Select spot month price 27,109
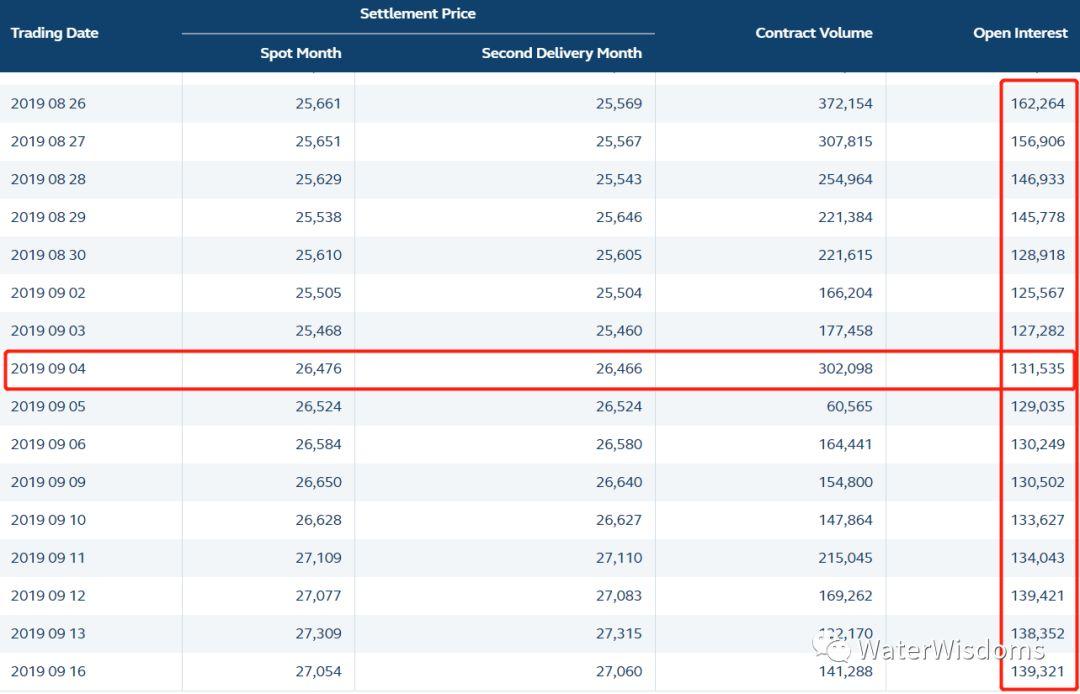The height and width of the screenshot is (694, 1080). coord(318,558)
